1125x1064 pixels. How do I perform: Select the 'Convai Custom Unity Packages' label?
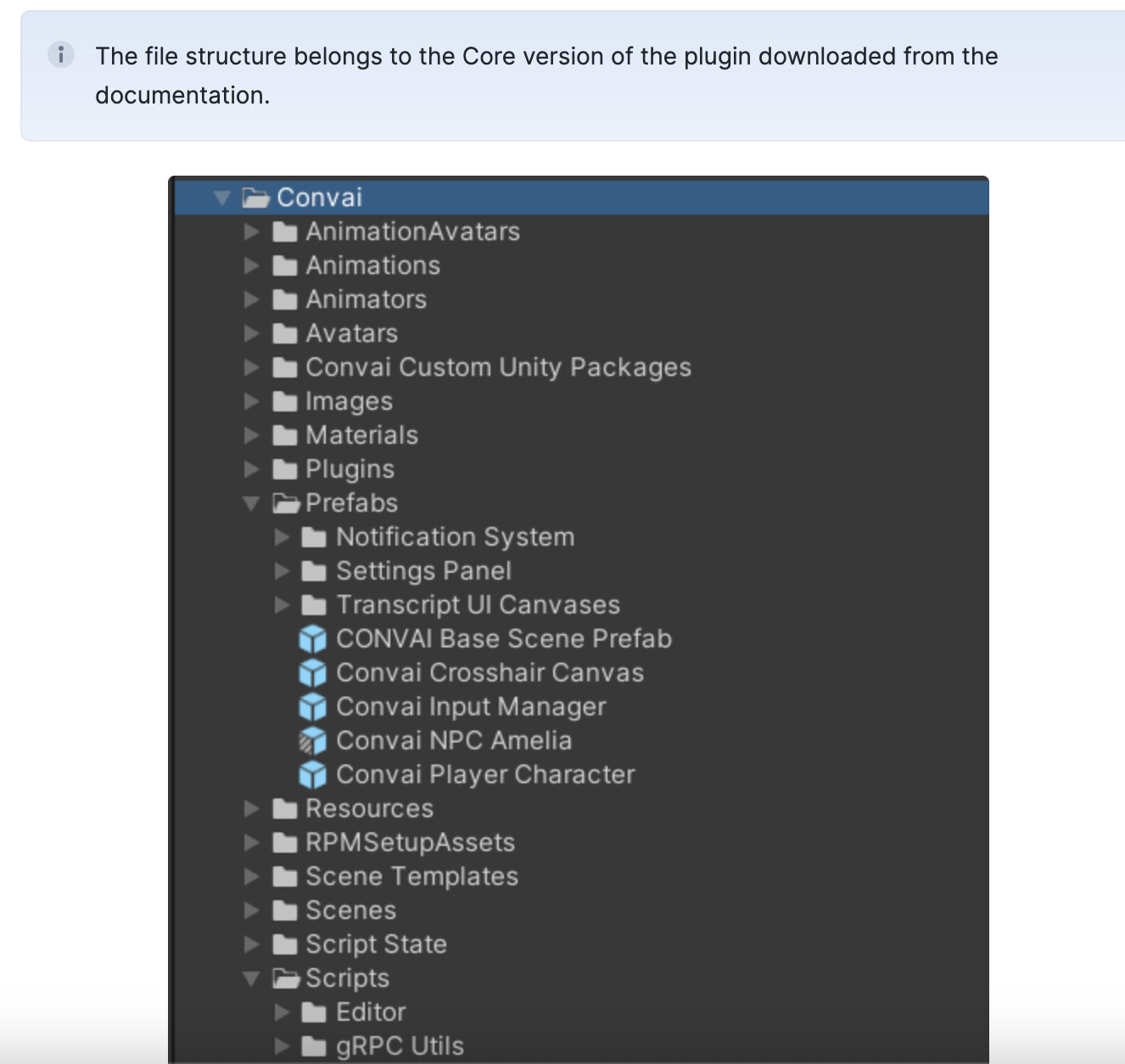(x=499, y=368)
